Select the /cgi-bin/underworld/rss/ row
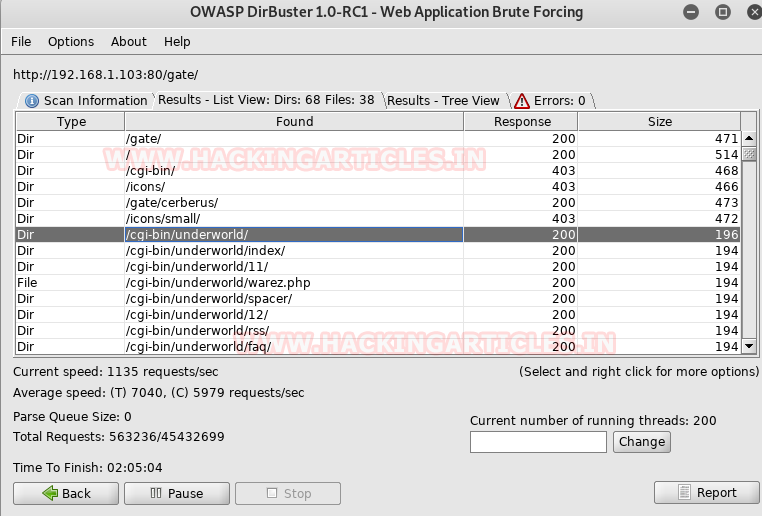 378,331
